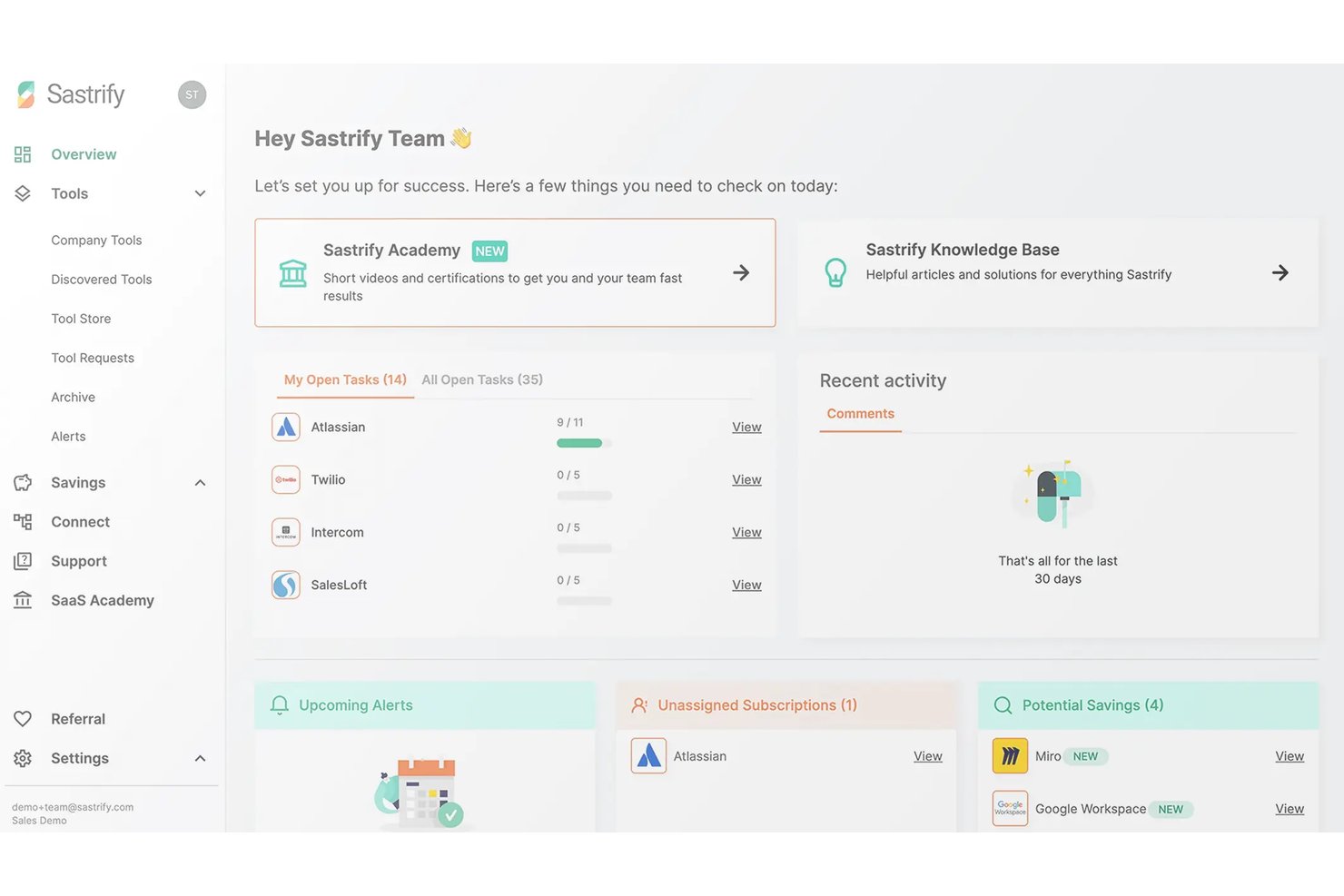Viewport: 1344px width, 896px height.
Task: Expand the Savings menu chevron
Action: pyautogui.click(x=200, y=483)
